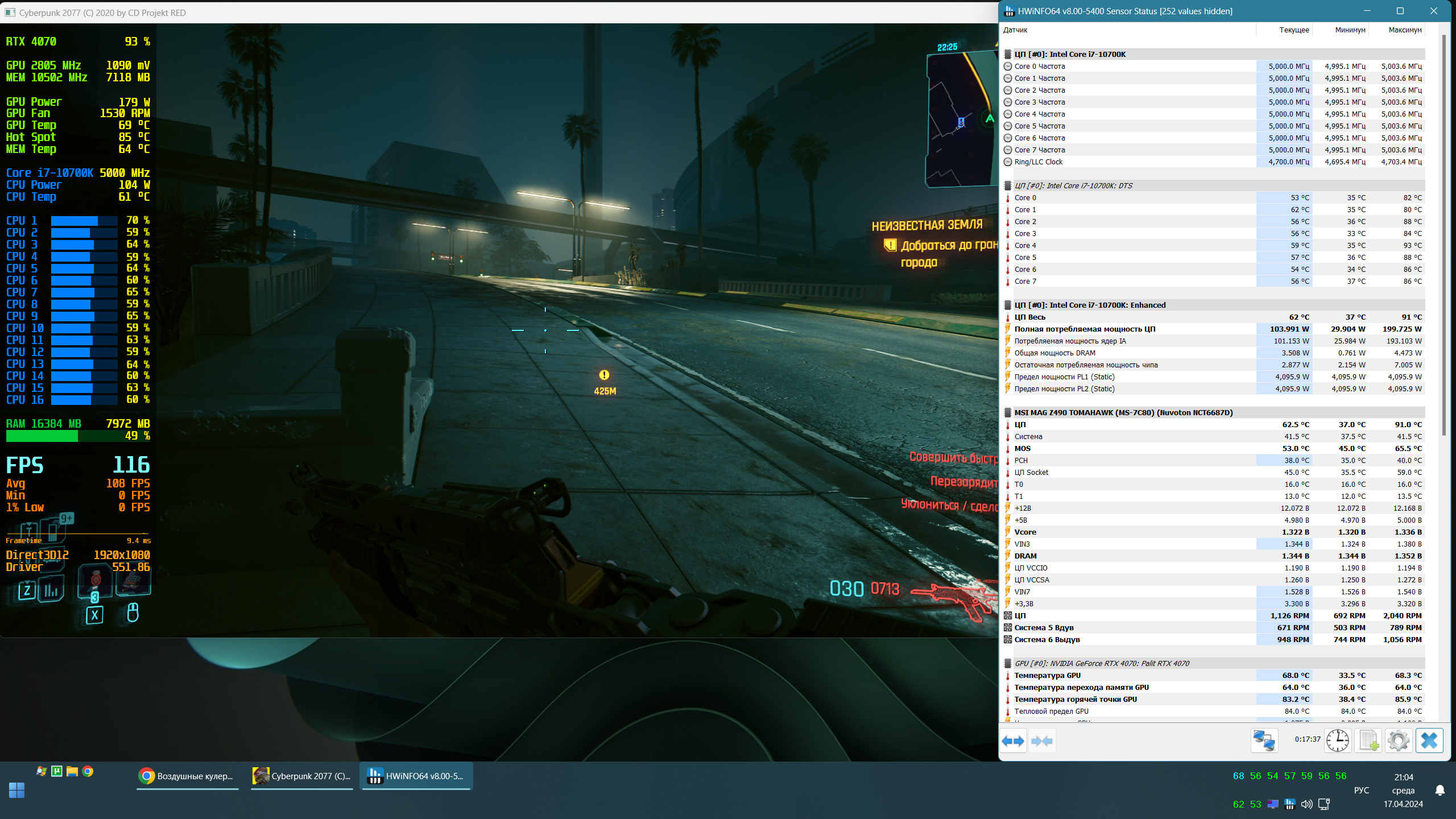
Task: Close sensors with the blue X icon
Action: (x=1429, y=741)
